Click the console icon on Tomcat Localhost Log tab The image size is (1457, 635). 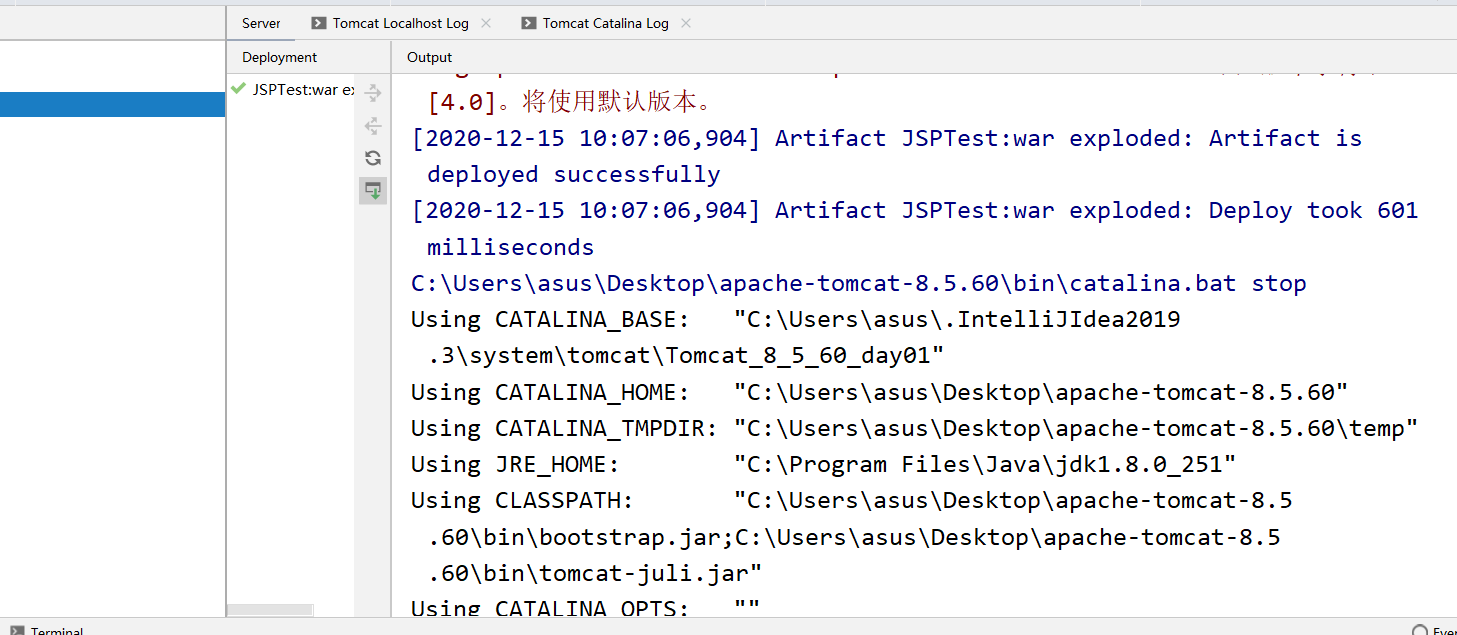[318, 23]
